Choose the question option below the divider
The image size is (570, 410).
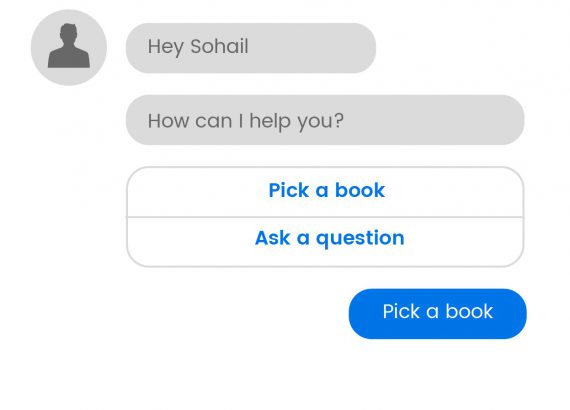(x=325, y=242)
